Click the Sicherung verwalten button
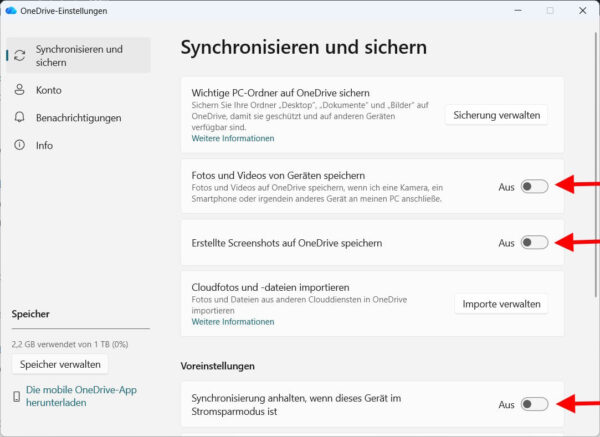The image size is (600, 437). pos(497,115)
